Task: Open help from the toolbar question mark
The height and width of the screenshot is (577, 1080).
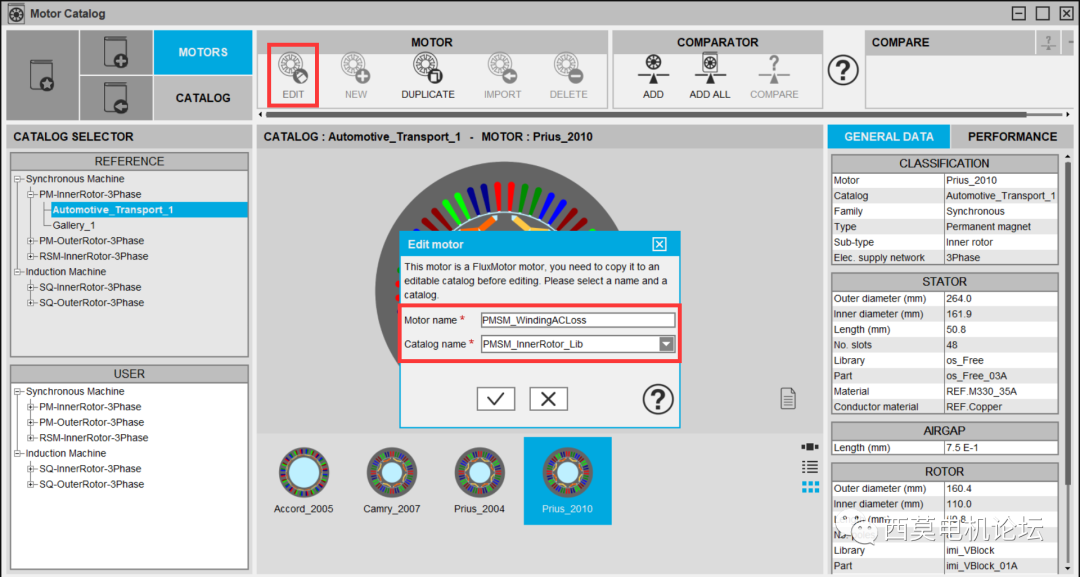Action: 843,70
